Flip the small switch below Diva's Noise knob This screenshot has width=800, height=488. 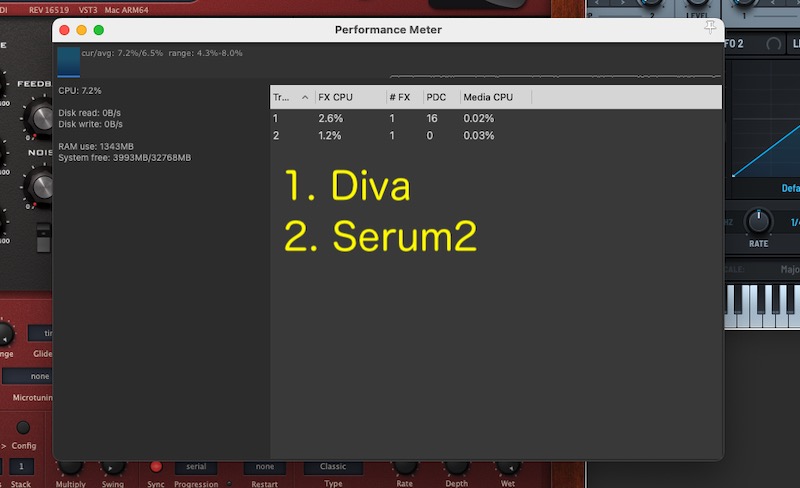[44, 238]
